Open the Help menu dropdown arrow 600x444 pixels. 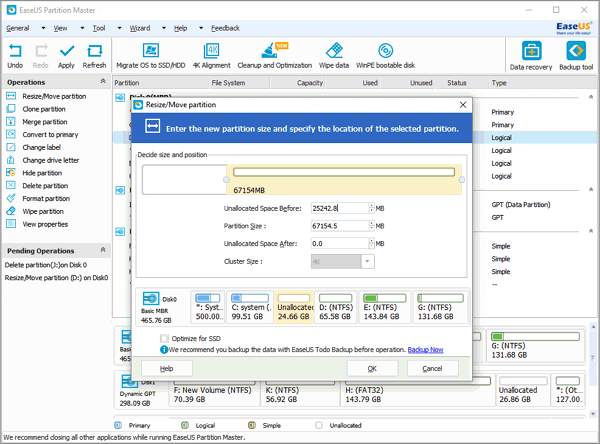point(201,28)
